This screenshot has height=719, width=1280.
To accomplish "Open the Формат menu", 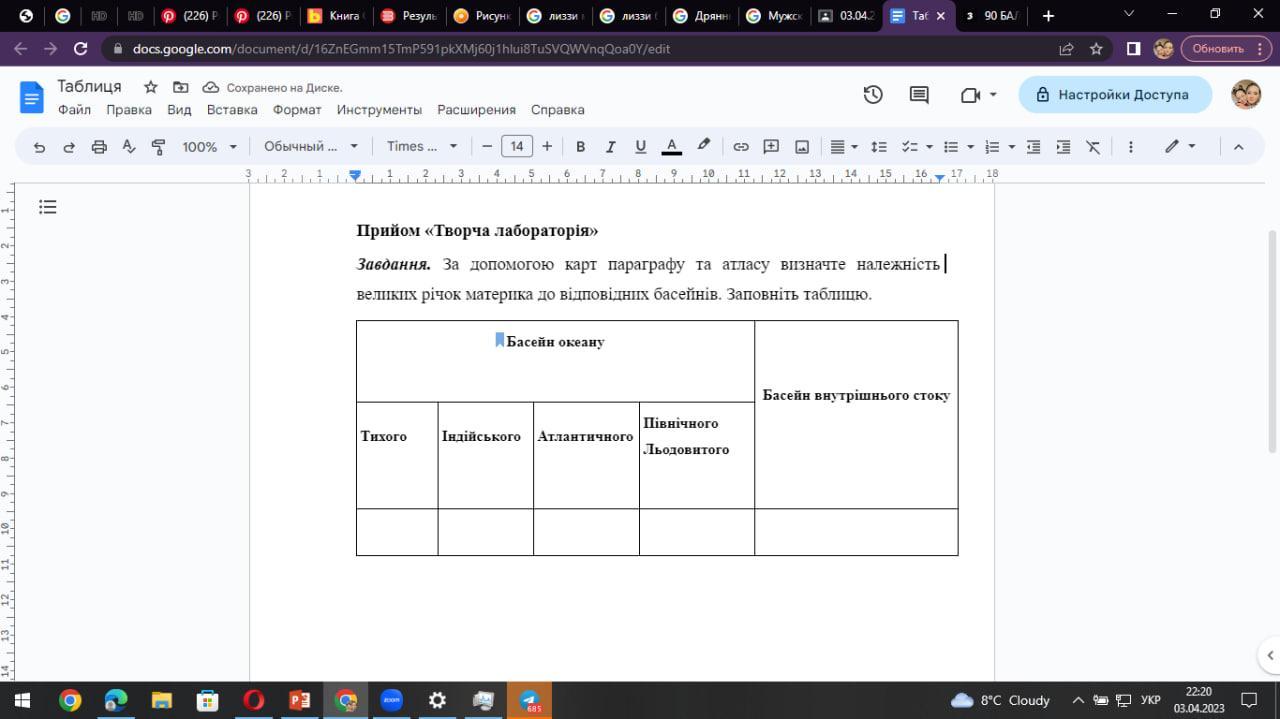I will [x=297, y=110].
